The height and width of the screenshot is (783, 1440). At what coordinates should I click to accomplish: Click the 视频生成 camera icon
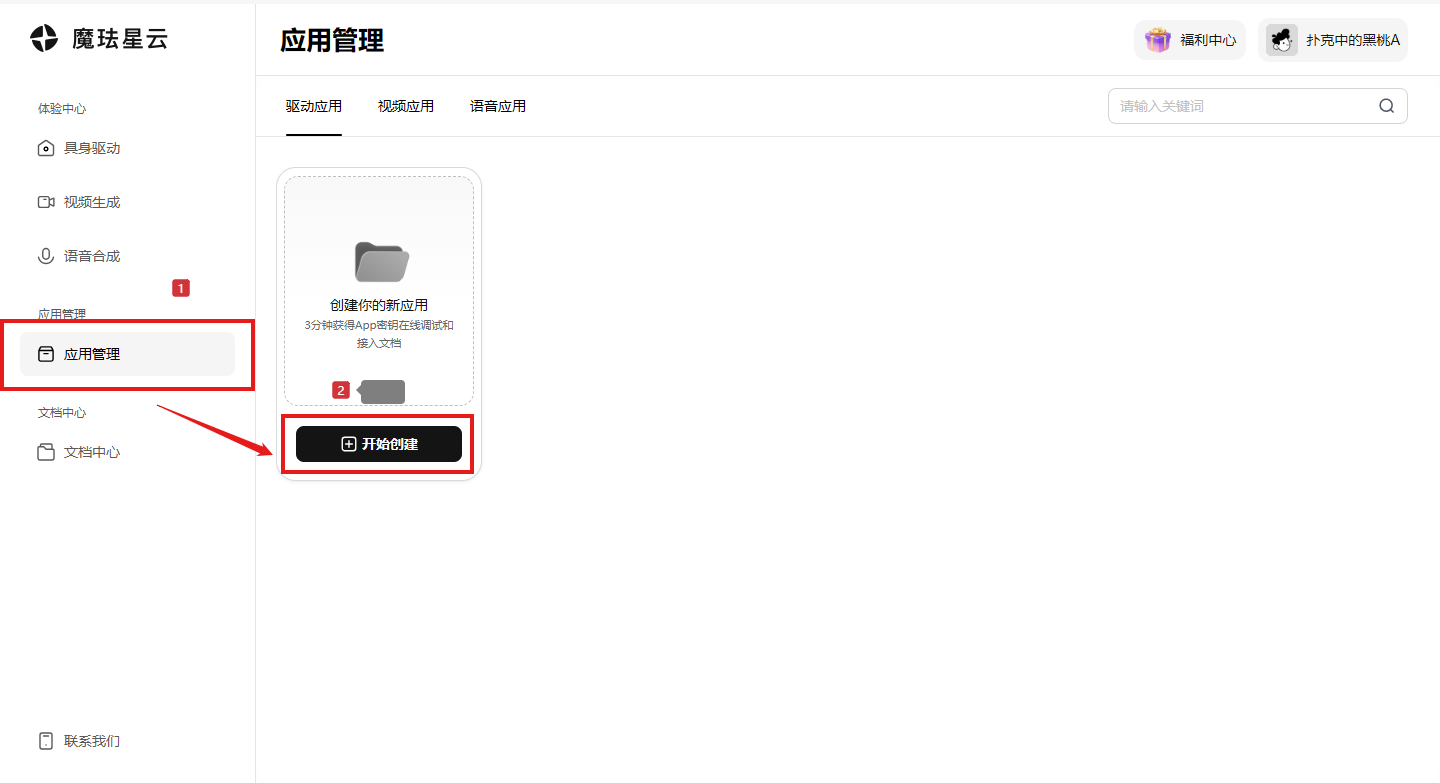click(x=46, y=202)
